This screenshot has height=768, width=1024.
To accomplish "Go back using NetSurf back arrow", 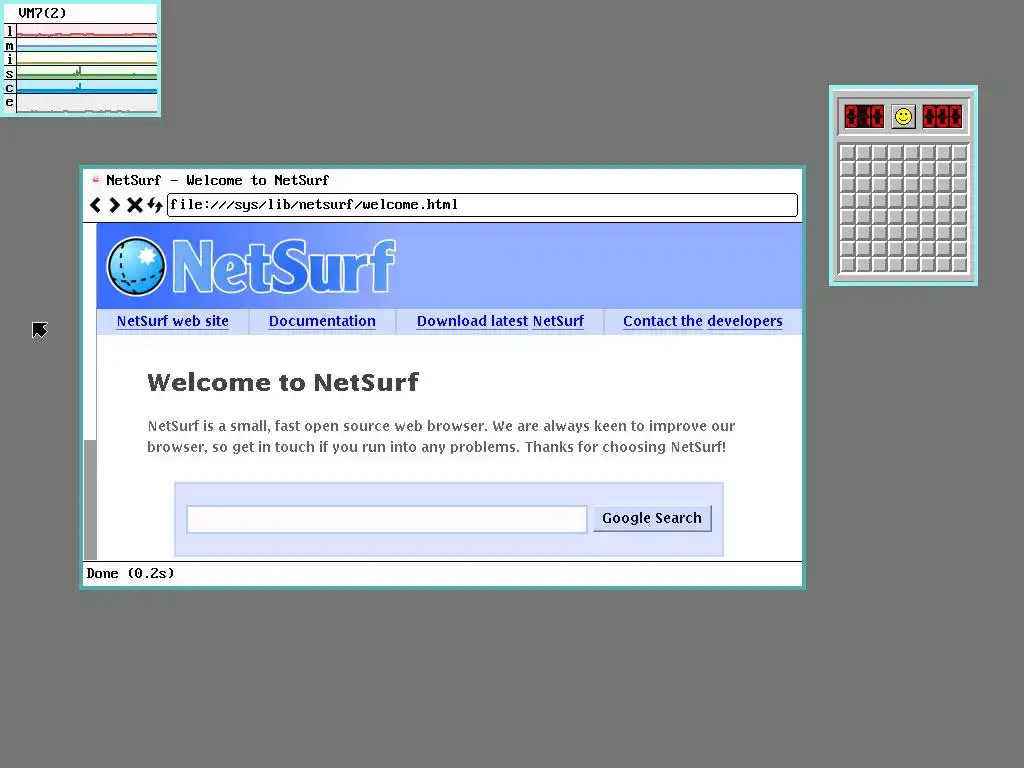I will (95, 205).
